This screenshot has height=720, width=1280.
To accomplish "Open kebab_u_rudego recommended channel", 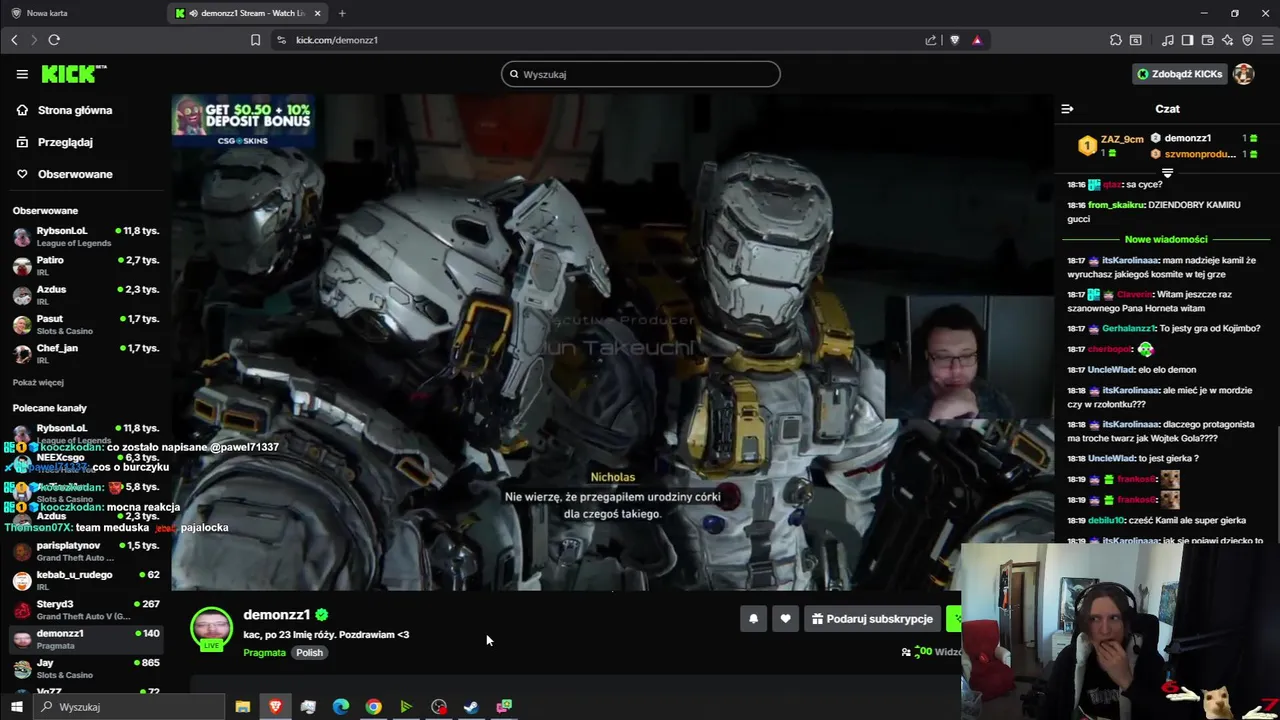I will coord(84,580).
